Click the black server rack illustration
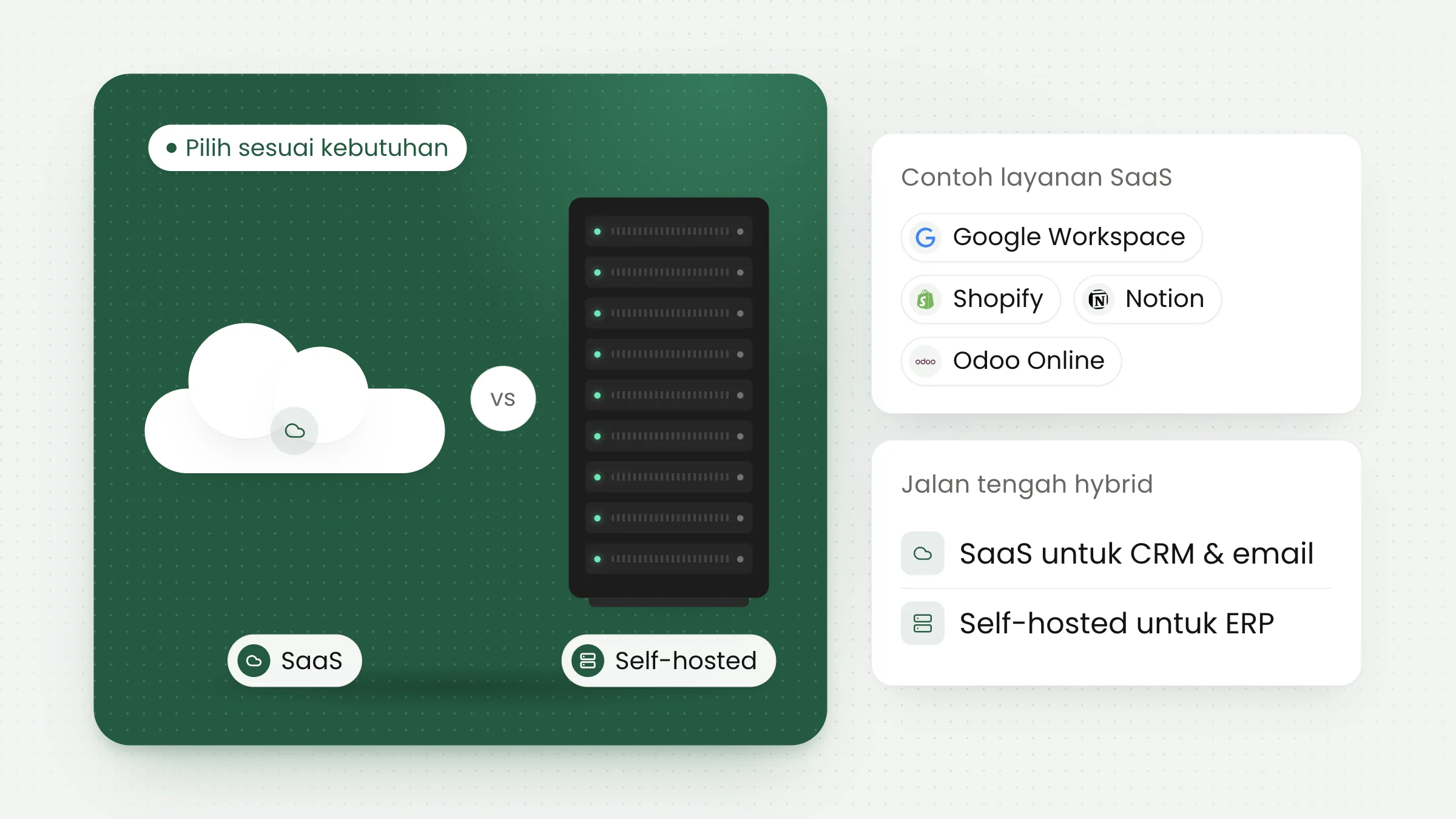Viewport: 1456px width, 819px height. [x=669, y=402]
